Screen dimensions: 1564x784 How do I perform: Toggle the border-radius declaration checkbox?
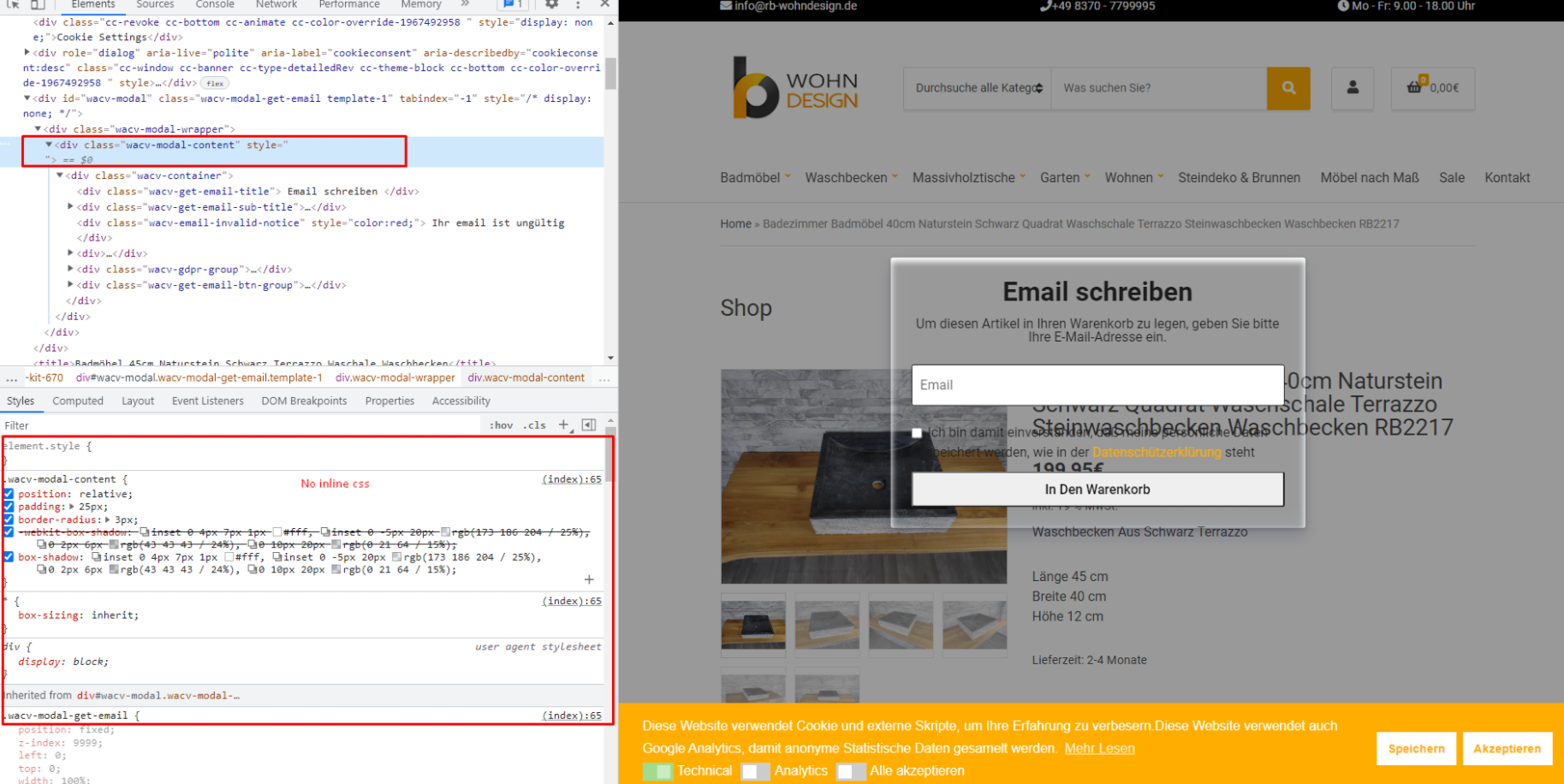tap(9, 520)
